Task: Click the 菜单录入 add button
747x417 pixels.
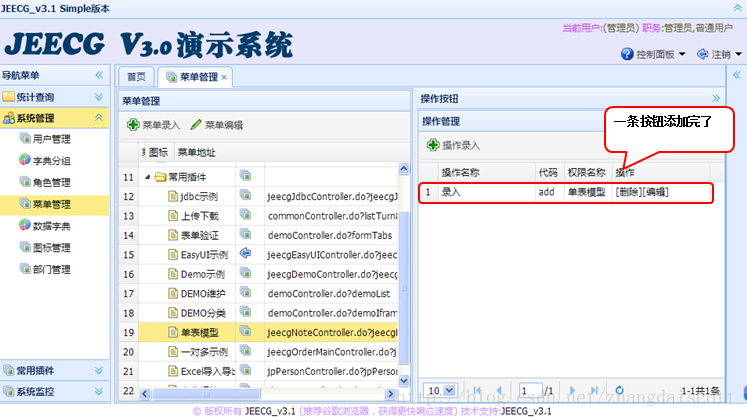Action: (153, 125)
